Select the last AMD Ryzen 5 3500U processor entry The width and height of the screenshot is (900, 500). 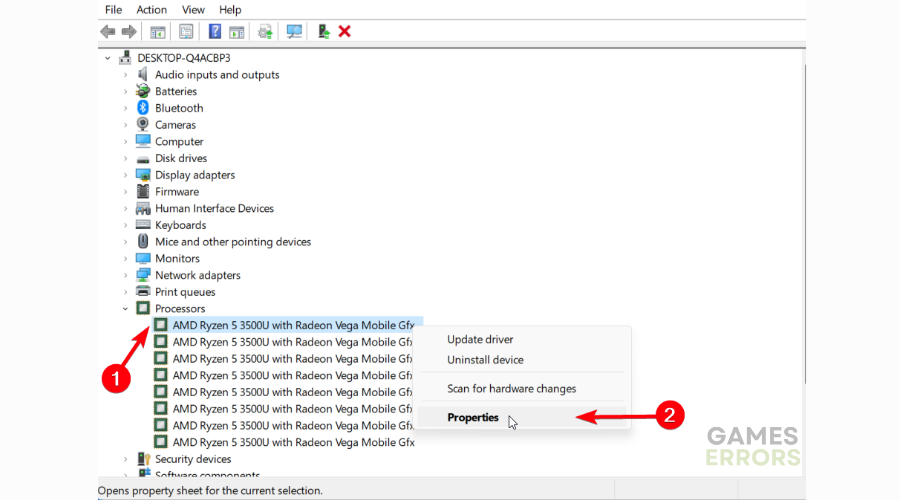click(293, 442)
